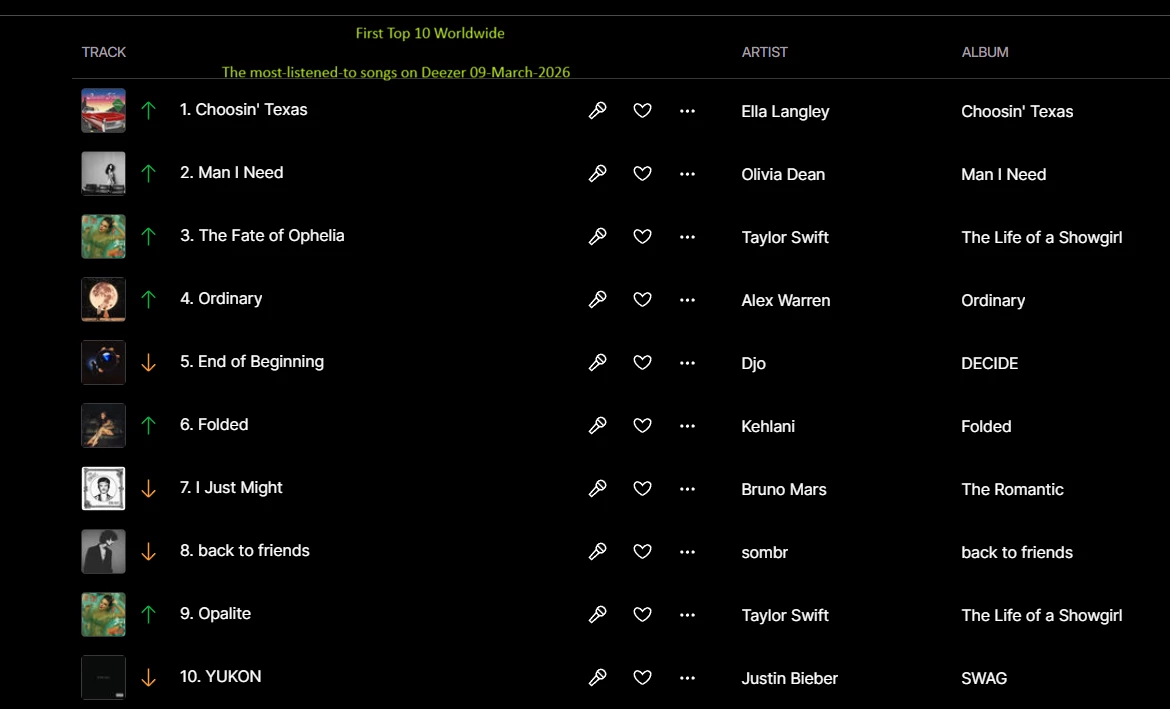Expand the three-dot menu for Opalite
The height and width of the screenshot is (709, 1170).
point(687,615)
